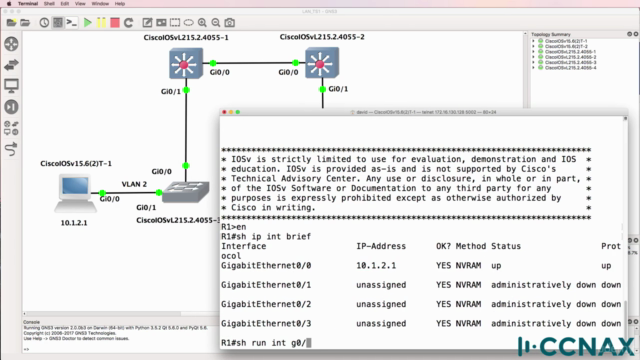Open the Window menu

(100, 4)
